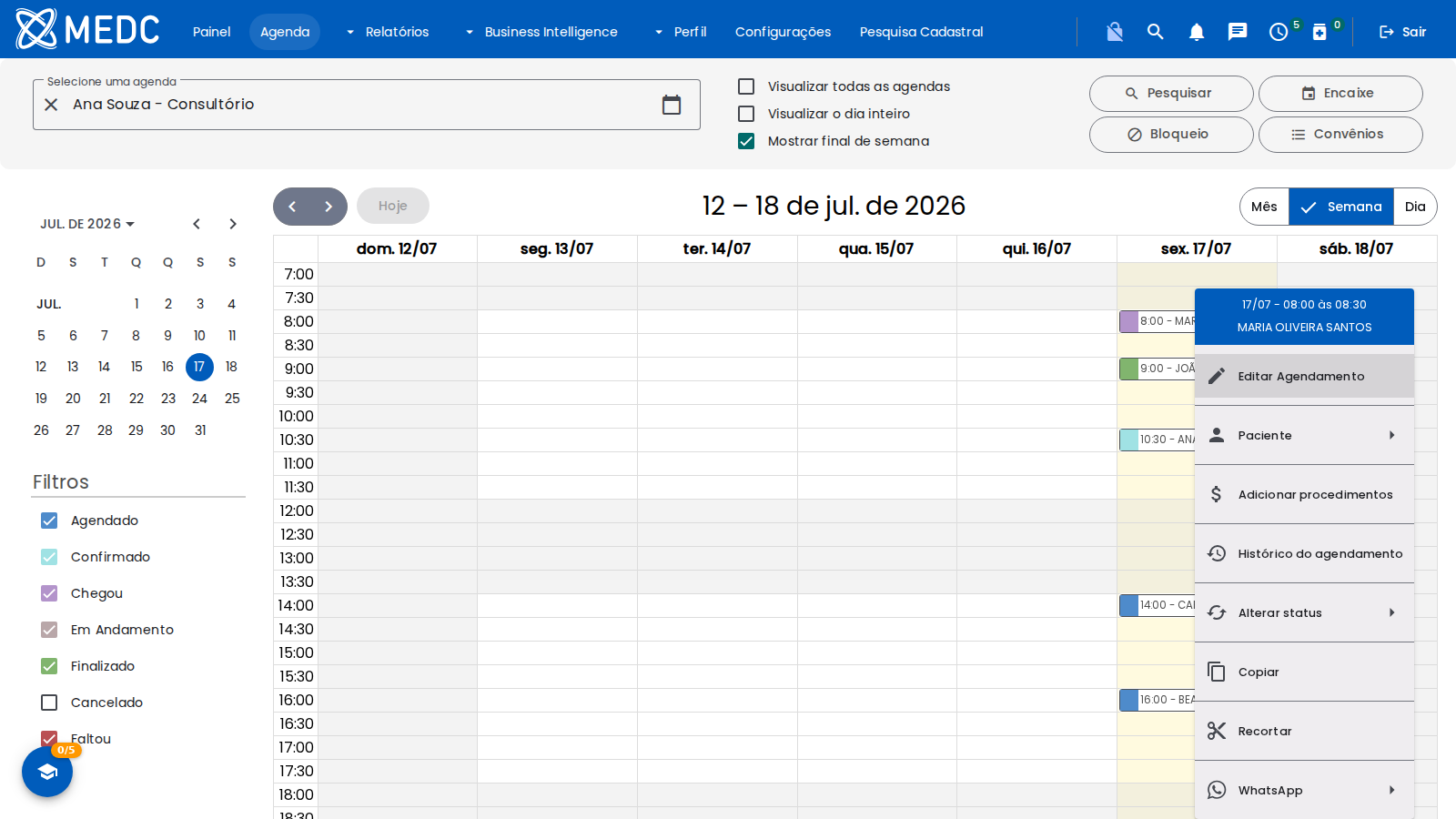Click sync icon for Alterar status
The width and height of the screenshot is (1456, 819).
(x=1217, y=612)
